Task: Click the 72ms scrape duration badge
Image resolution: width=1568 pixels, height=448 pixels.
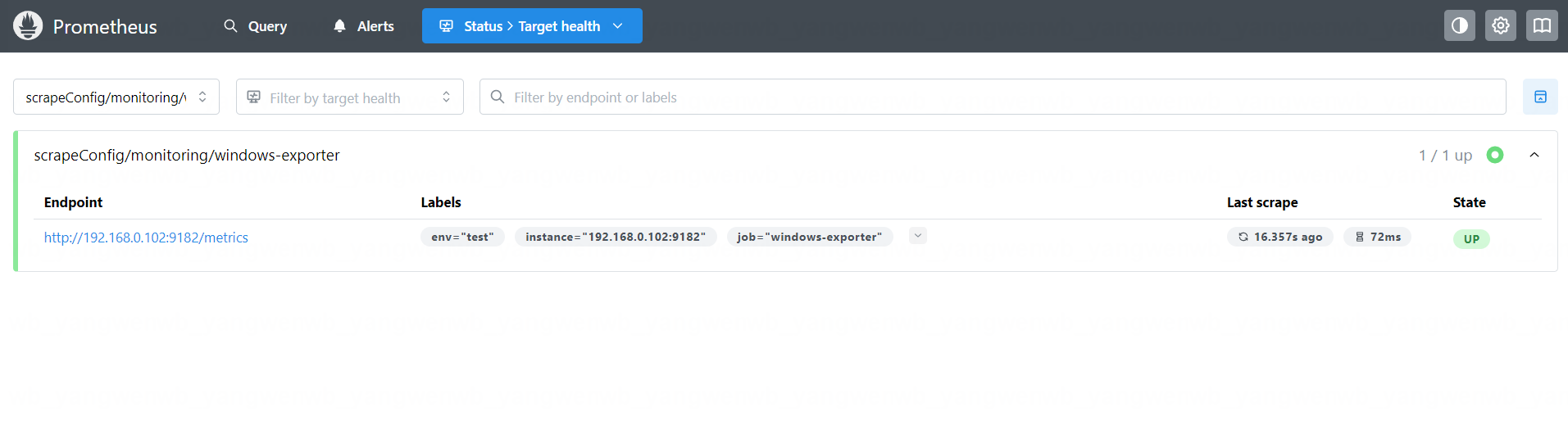Action: [x=1377, y=237]
